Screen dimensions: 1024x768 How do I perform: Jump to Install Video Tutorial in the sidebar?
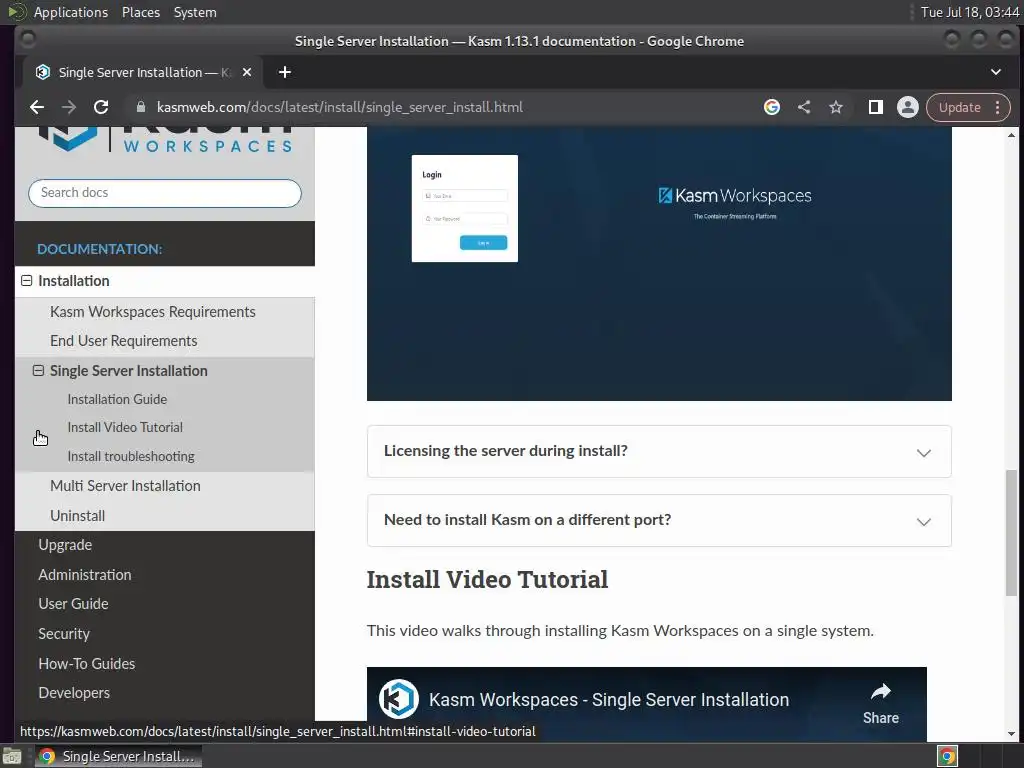coord(125,427)
